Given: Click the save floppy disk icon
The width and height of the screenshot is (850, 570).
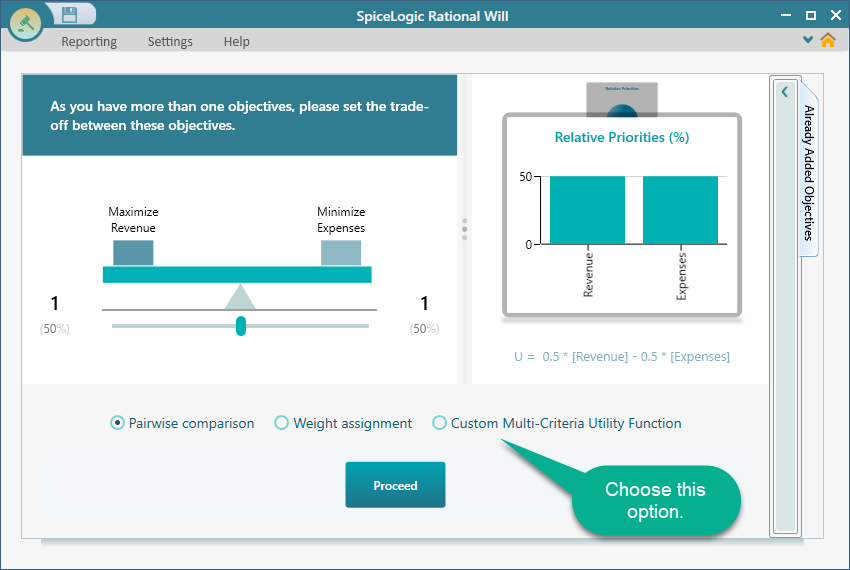Looking at the screenshot, I should click(x=69, y=14).
